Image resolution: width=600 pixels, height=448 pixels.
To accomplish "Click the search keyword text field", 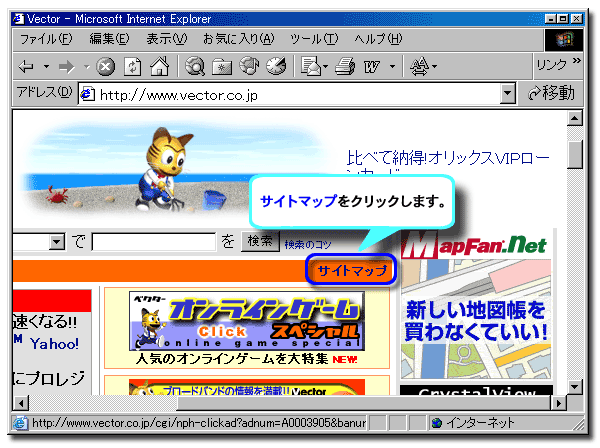I will click(154, 242).
